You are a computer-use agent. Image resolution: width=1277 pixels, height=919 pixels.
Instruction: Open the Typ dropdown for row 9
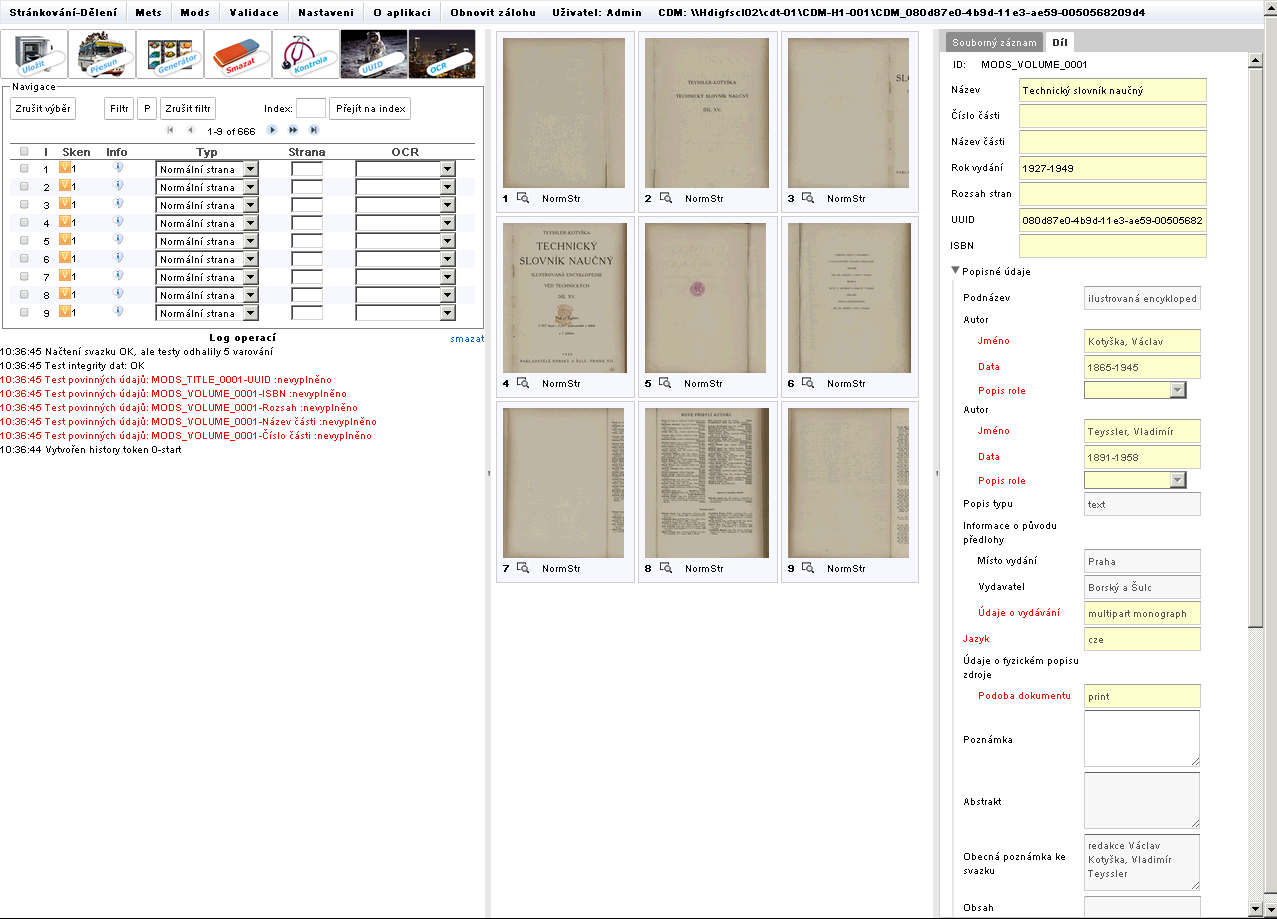pos(207,313)
